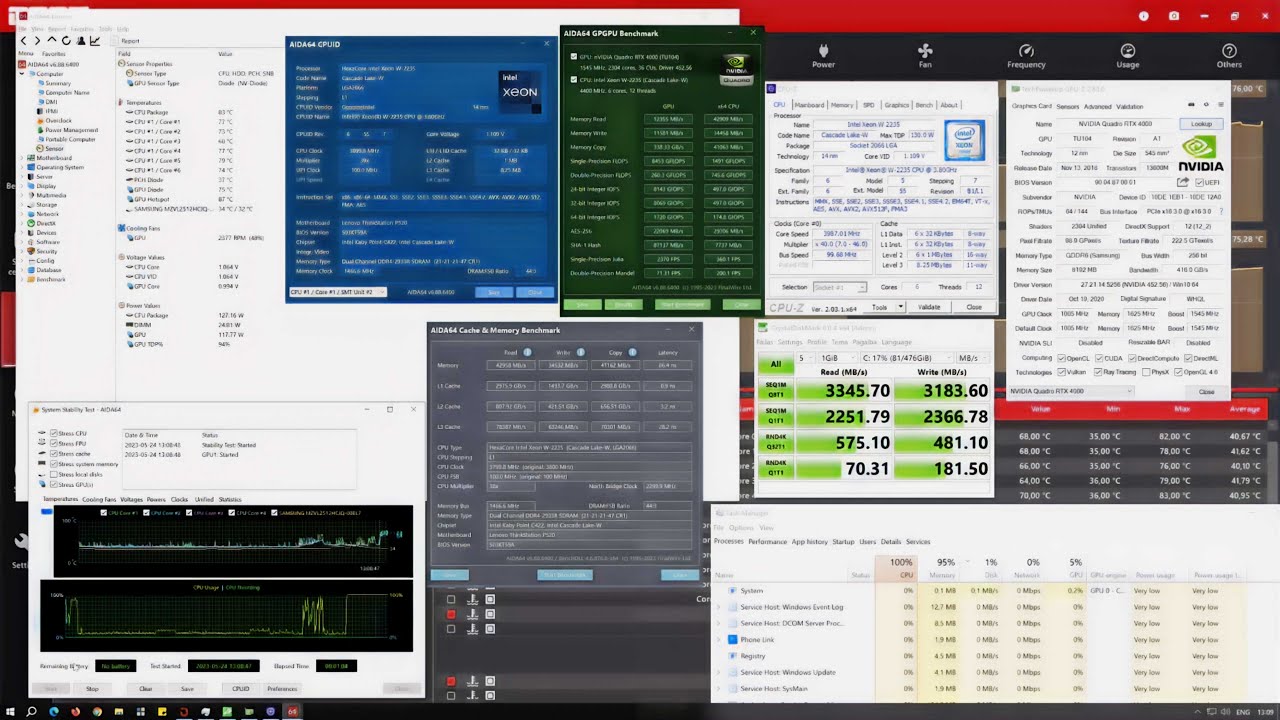
Task: Run SEQ1M Q8T1 test in CrystalDiskMark
Action: pos(776,390)
